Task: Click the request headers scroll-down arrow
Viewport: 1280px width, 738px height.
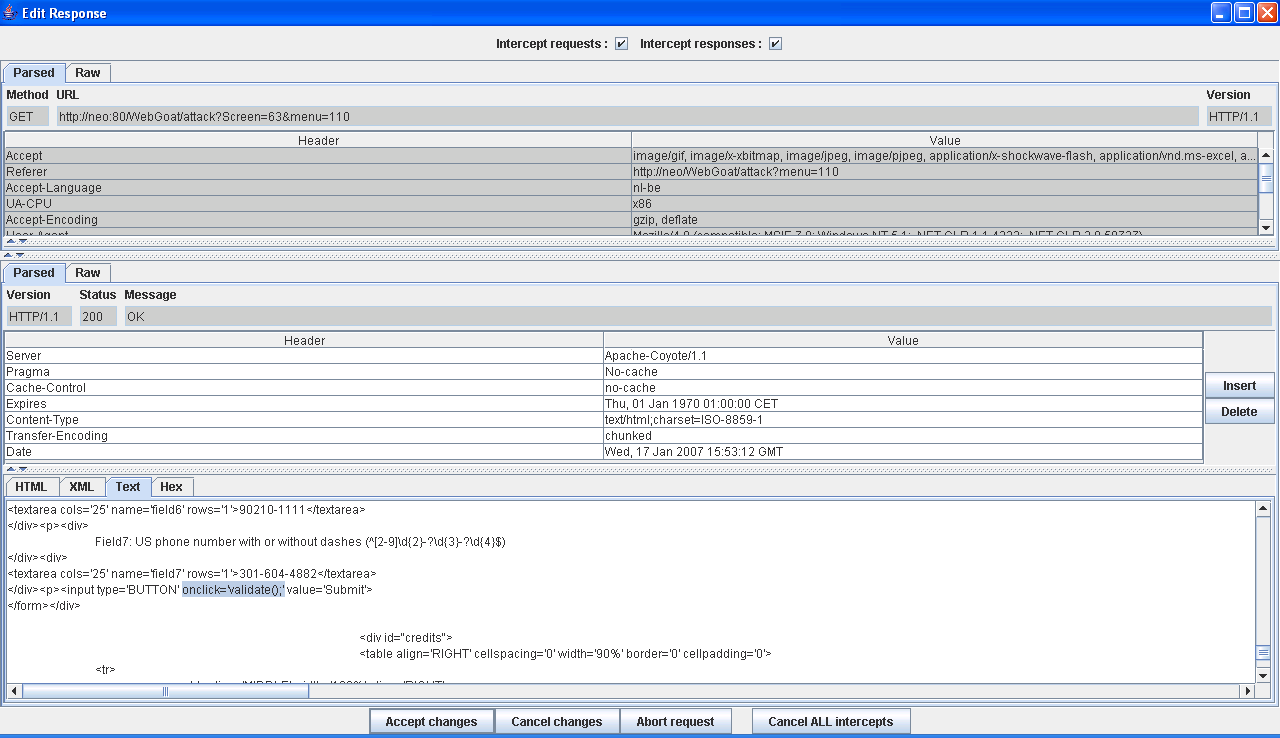Action: 1265,228
